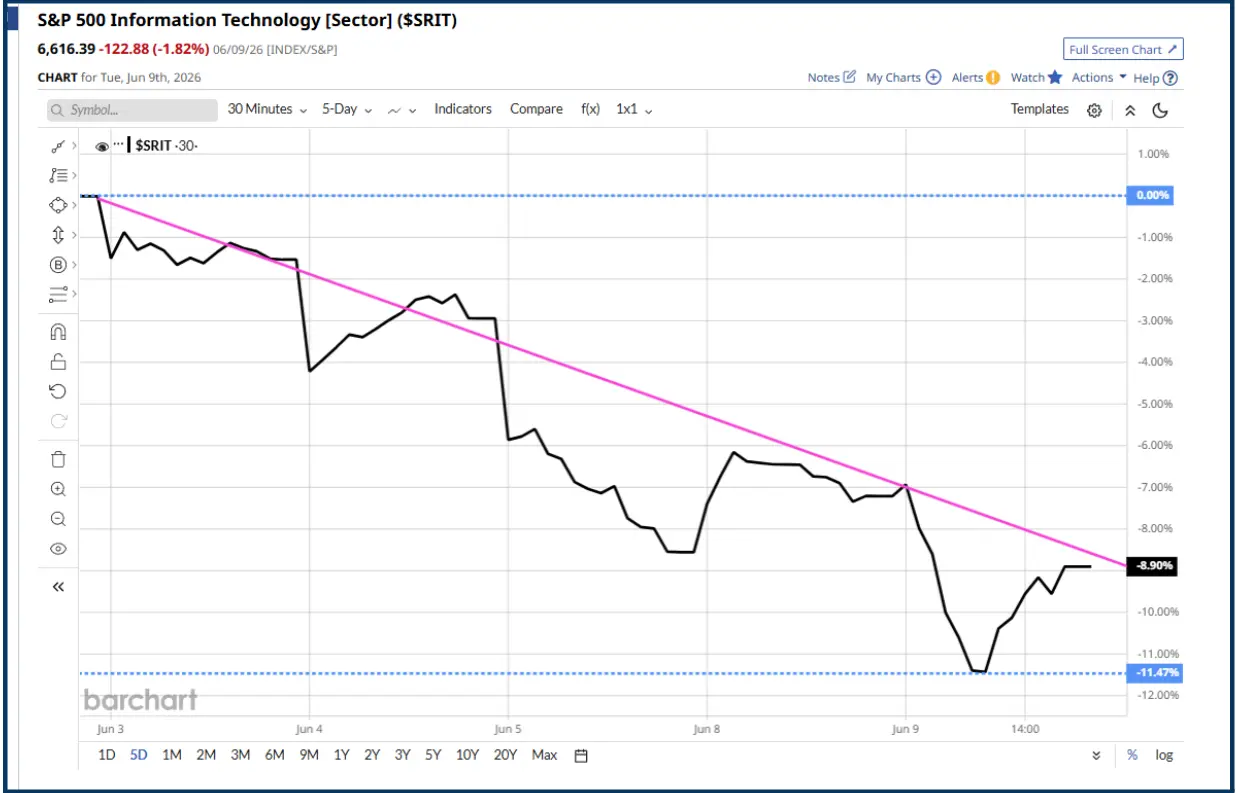Image resolution: width=1237 pixels, height=793 pixels.
Task: Select the 20Y range
Action: [505, 755]
